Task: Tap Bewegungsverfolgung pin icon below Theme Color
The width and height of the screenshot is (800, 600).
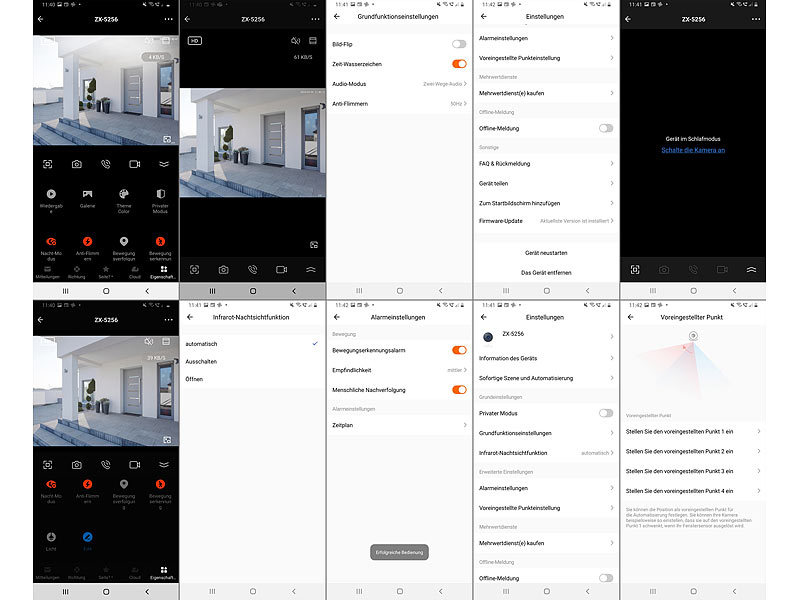Action: coord(123,241)
